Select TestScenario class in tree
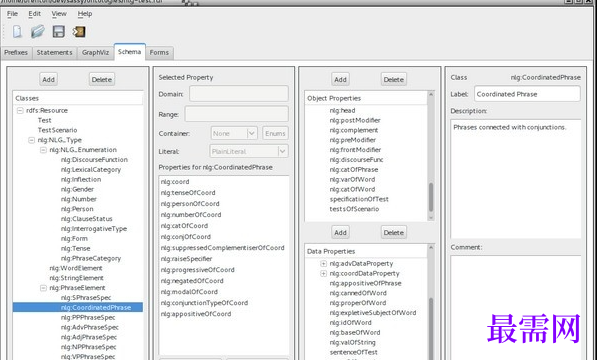This screenshot has width=599, height=360. (x=57, y=130)
